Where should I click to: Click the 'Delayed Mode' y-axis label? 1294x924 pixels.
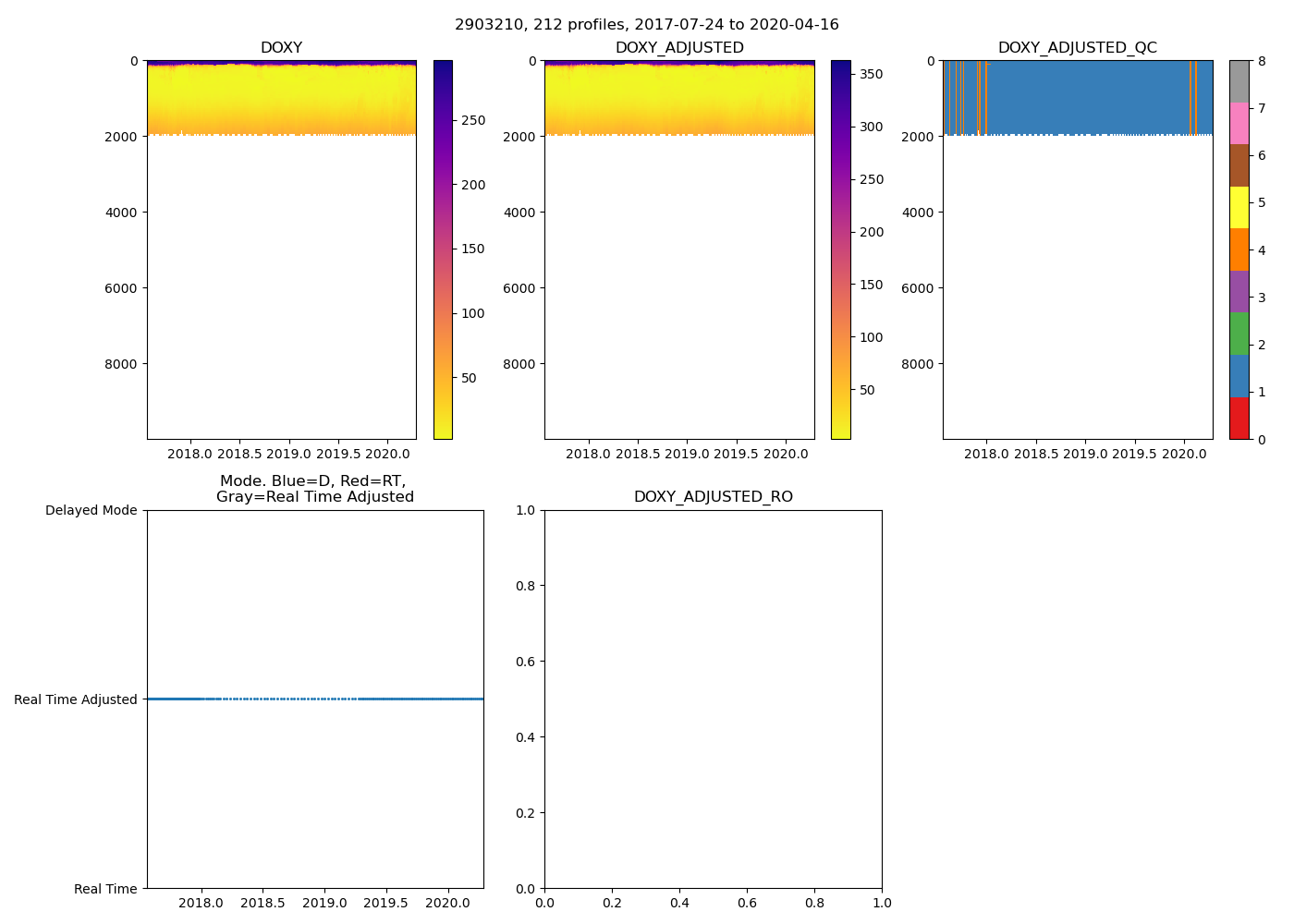point(91,510)
